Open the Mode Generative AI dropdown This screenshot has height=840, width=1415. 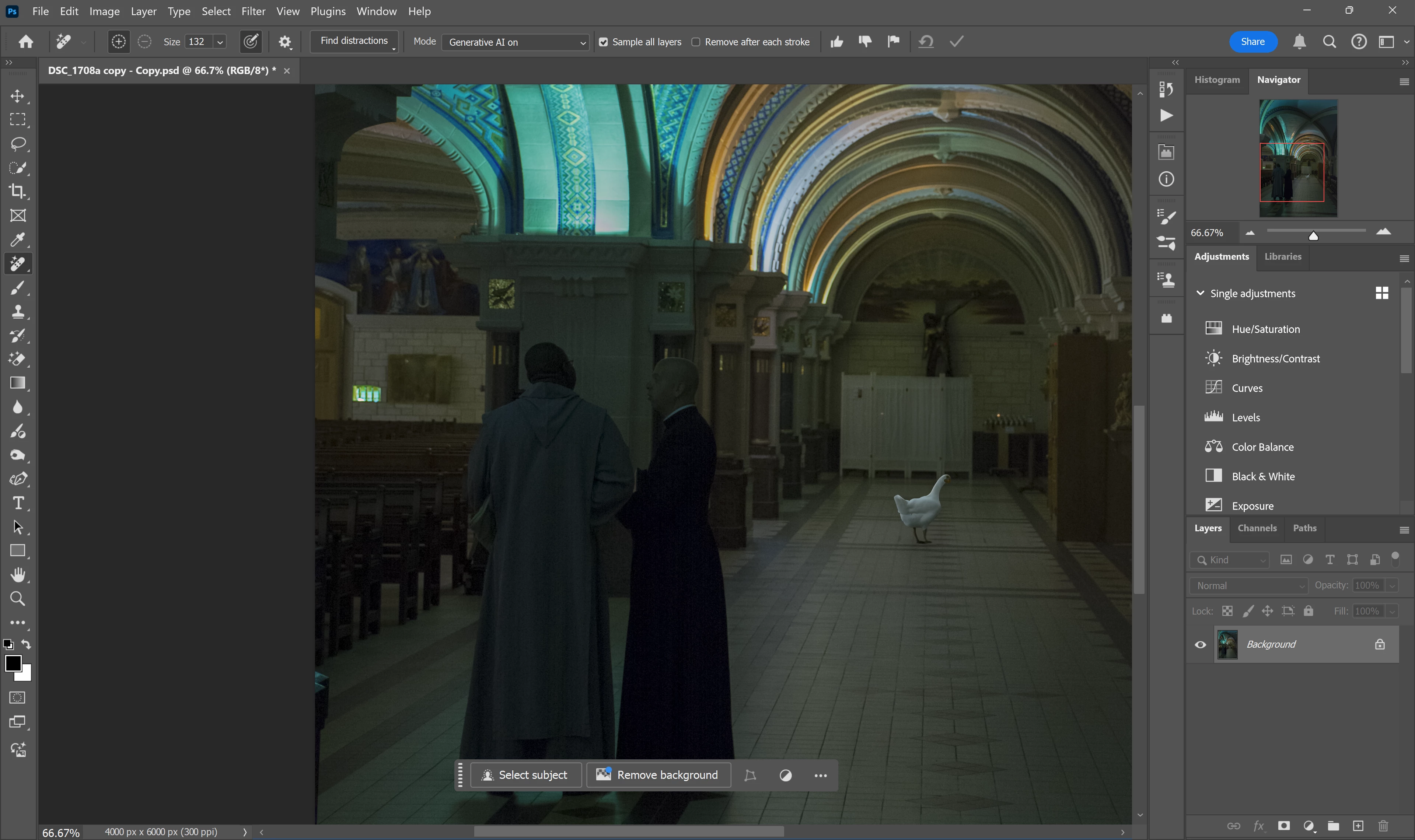click(x=515, y=42)
